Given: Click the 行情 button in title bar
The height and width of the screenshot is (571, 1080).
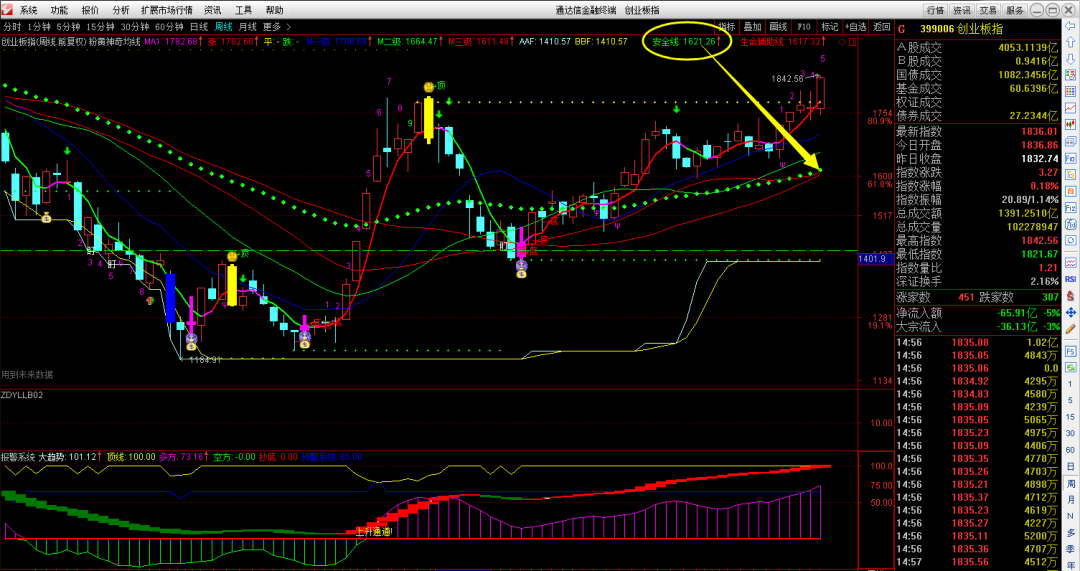Looking at the screenshot, I should (x=935, y=10).
